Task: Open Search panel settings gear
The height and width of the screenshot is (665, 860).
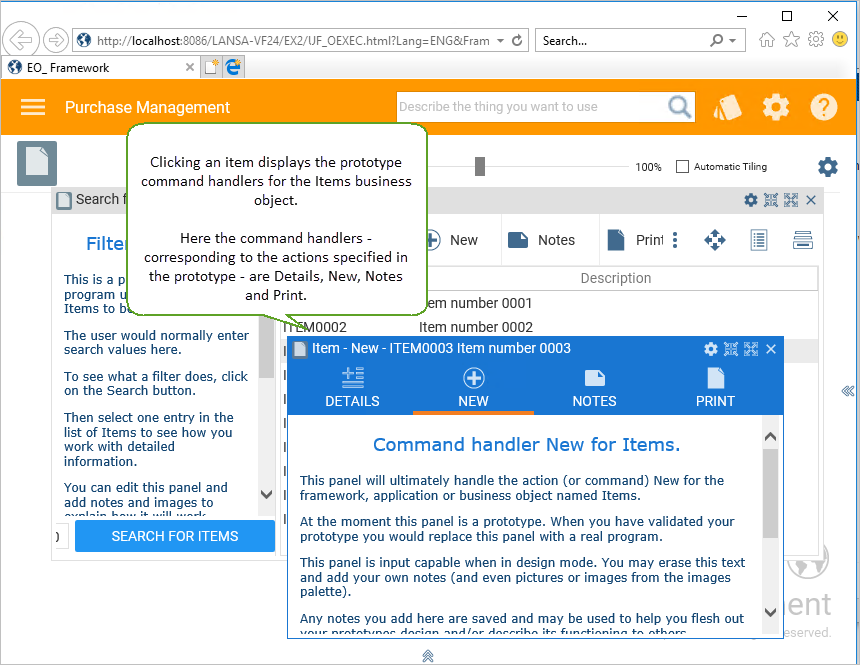Action: (x=750, y=200)
